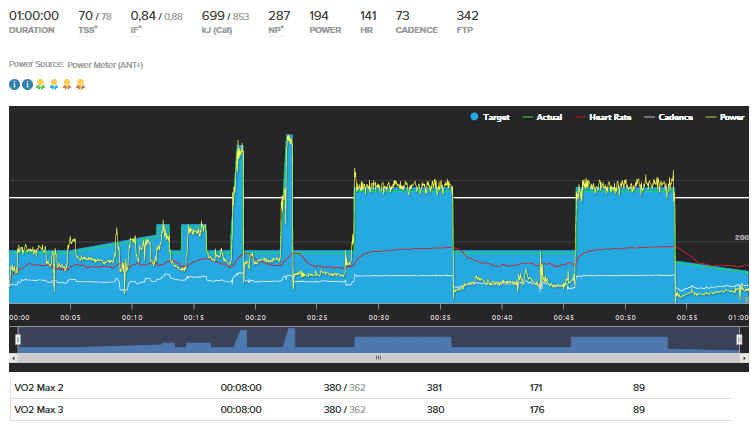Click the last brown achievement badge icon

tap(80, 85)
